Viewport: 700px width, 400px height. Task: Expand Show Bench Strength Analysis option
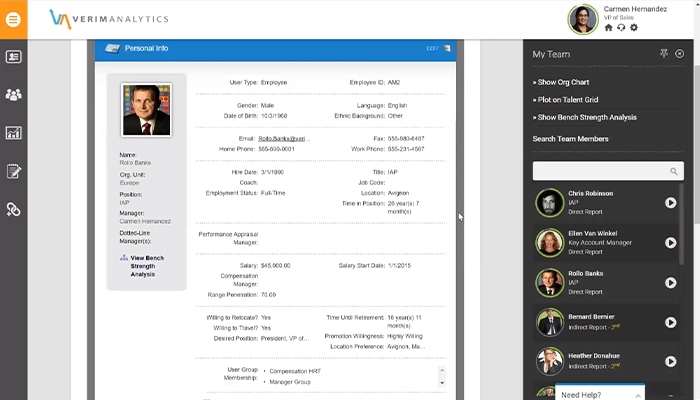584,117
